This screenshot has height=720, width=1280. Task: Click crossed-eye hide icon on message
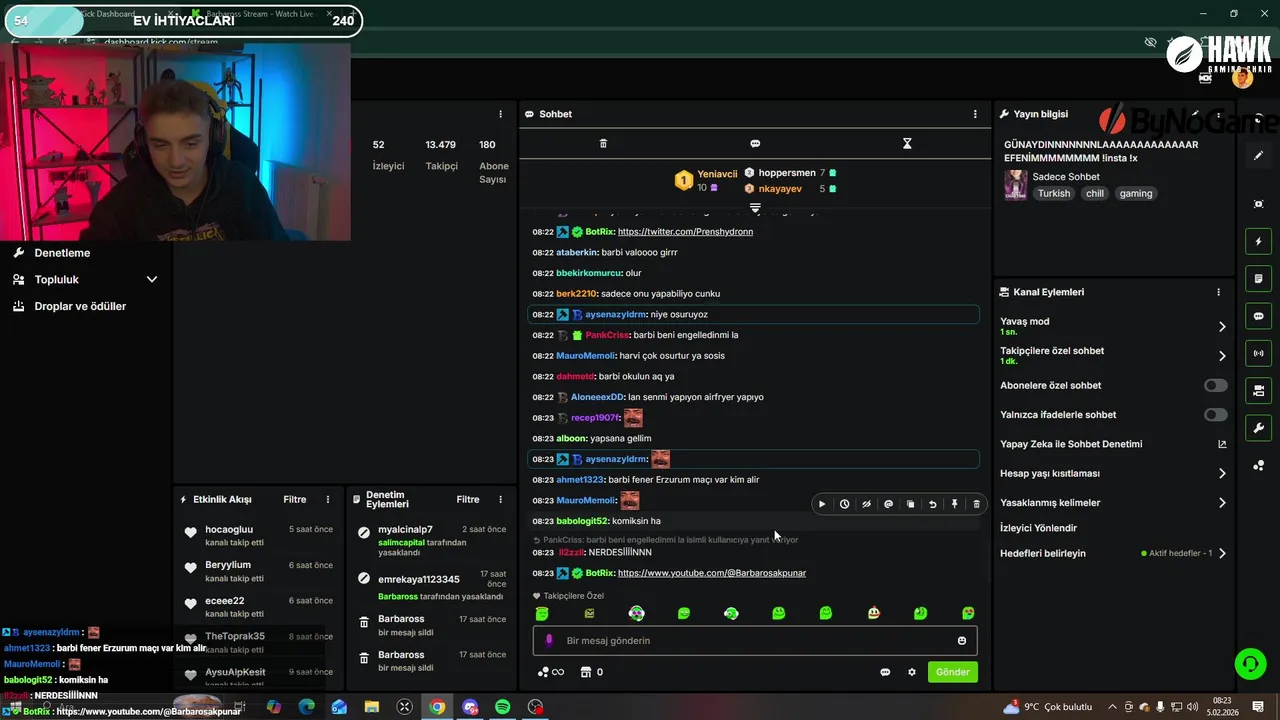click(866, 504)
